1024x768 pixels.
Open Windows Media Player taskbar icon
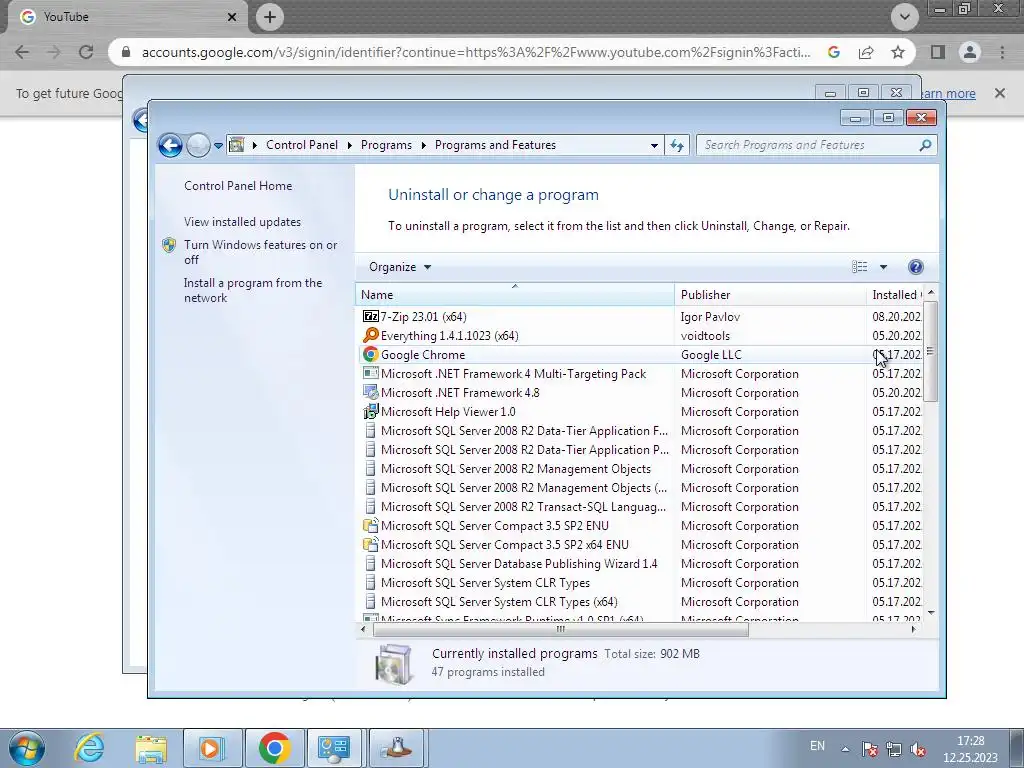tap(212, 748)
